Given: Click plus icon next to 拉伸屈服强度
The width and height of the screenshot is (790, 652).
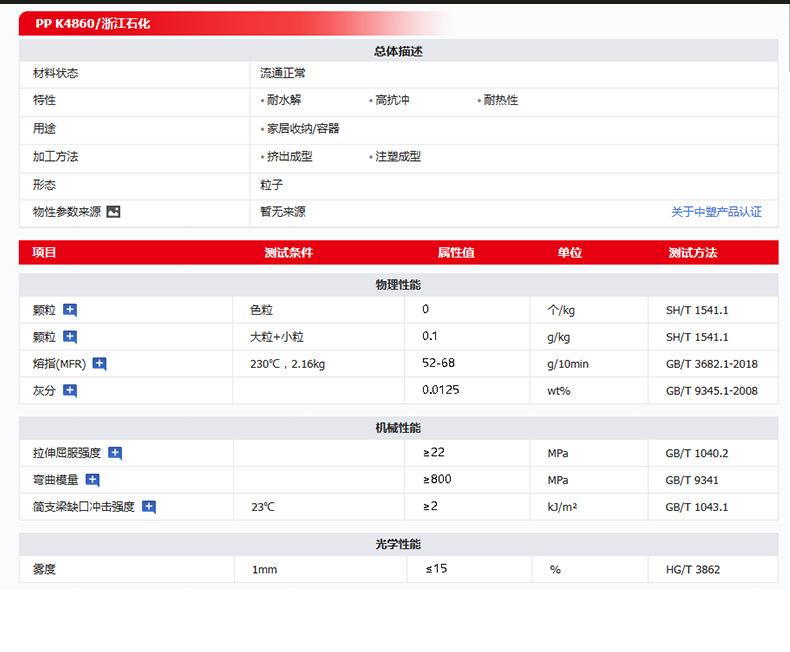Looking at the screenshot, I should click(x=115, y=453).
